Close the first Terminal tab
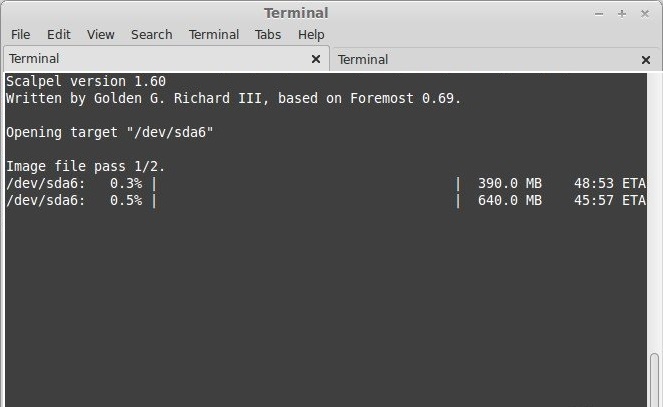This screenshot has width=663, height=407. pos(315,59)
